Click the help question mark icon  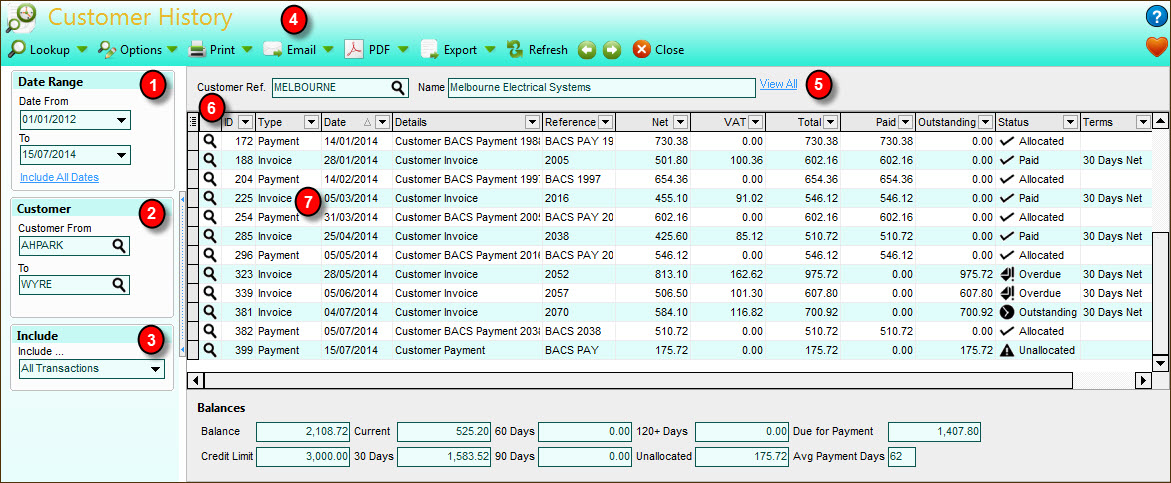pyautogui.click(x=1156, y=16)
